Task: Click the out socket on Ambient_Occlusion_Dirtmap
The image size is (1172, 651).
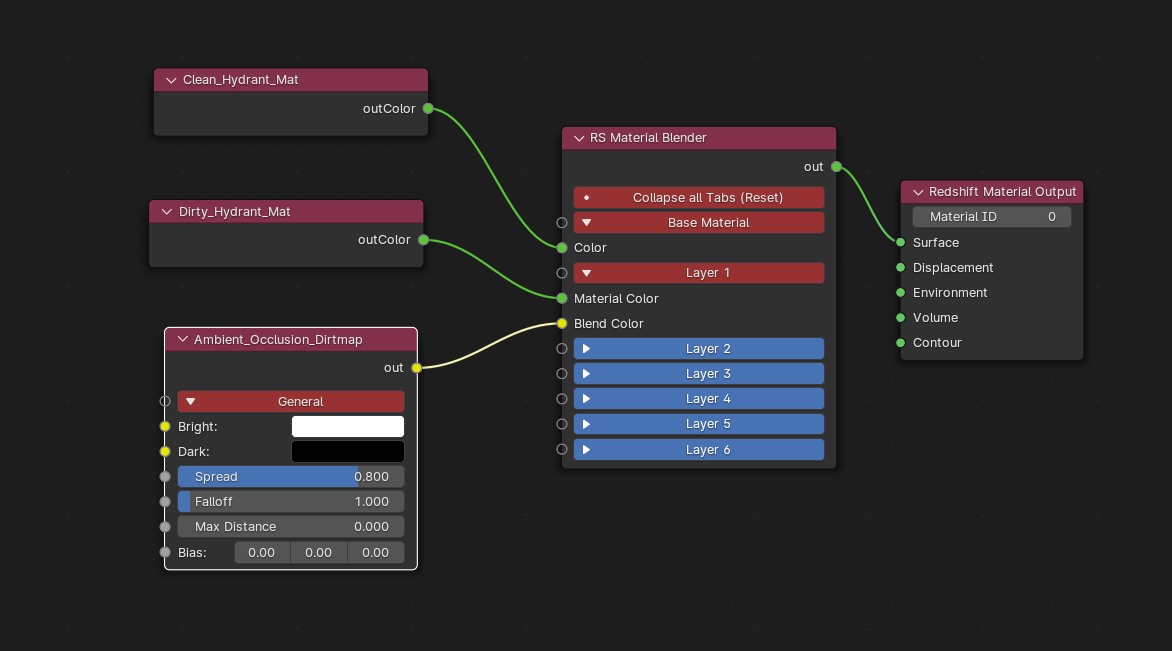Action: 416,368
